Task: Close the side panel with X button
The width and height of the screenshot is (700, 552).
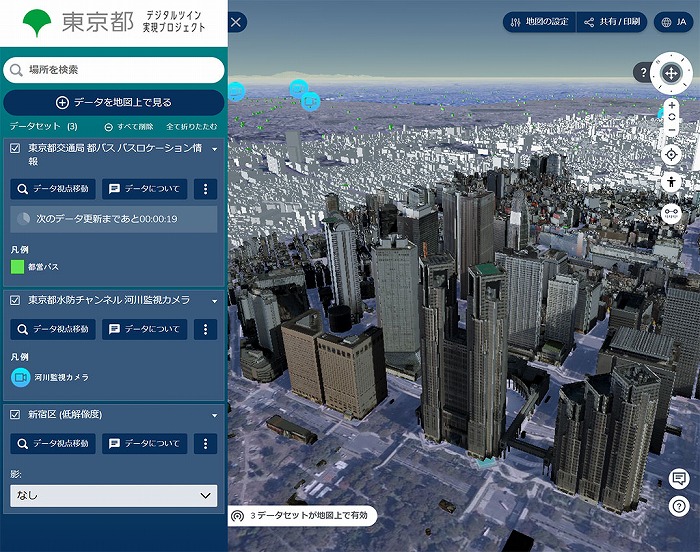Action: coord(236,22)
